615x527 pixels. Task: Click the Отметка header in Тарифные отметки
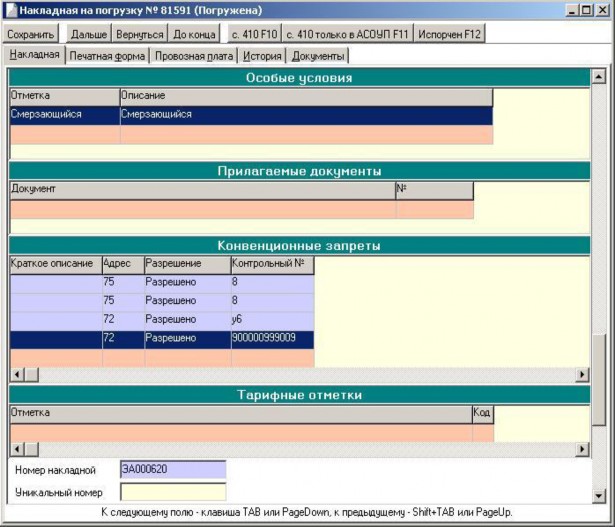(x=241, y=414)
